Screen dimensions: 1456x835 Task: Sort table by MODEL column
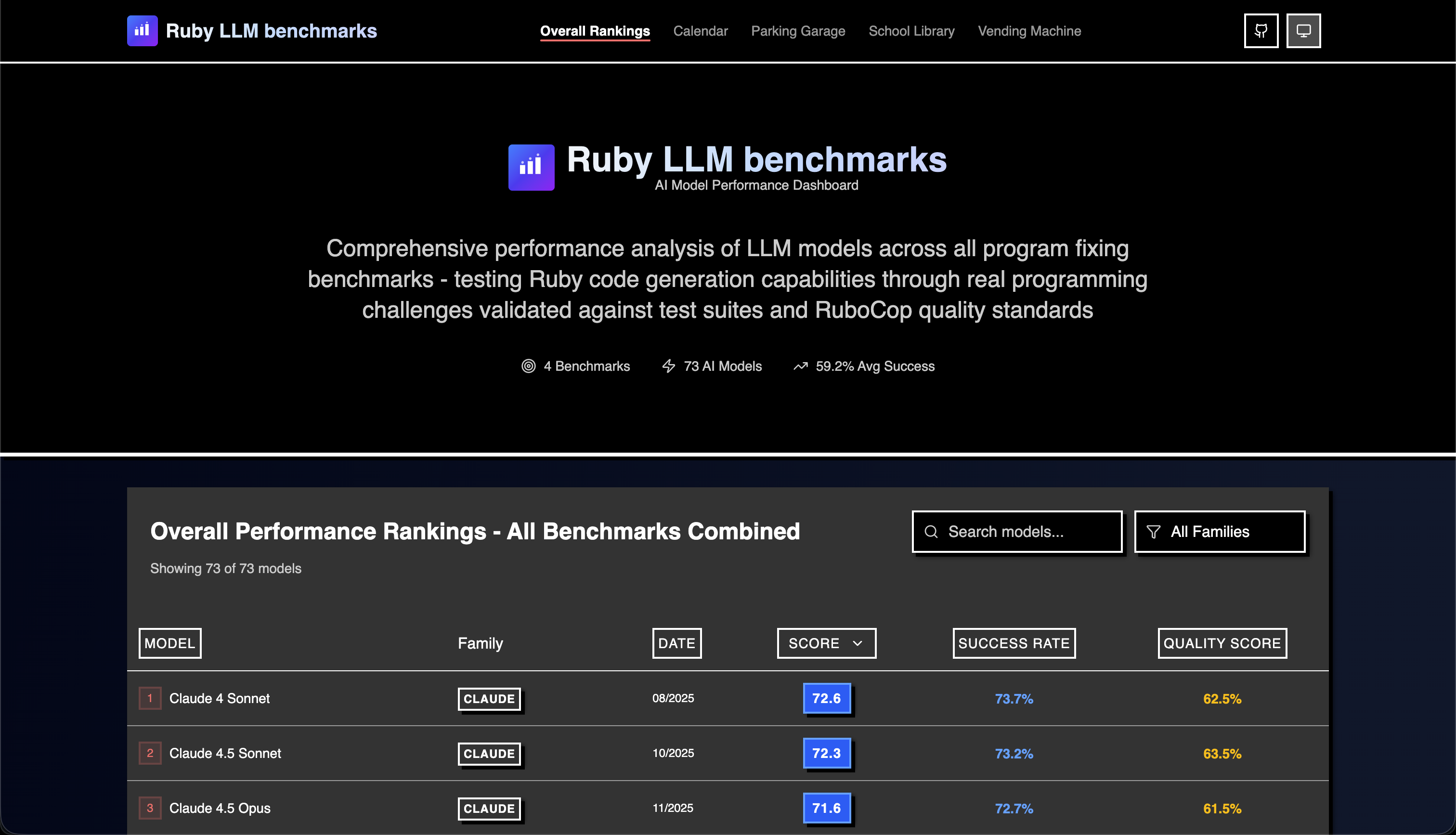tap(169, 643)
